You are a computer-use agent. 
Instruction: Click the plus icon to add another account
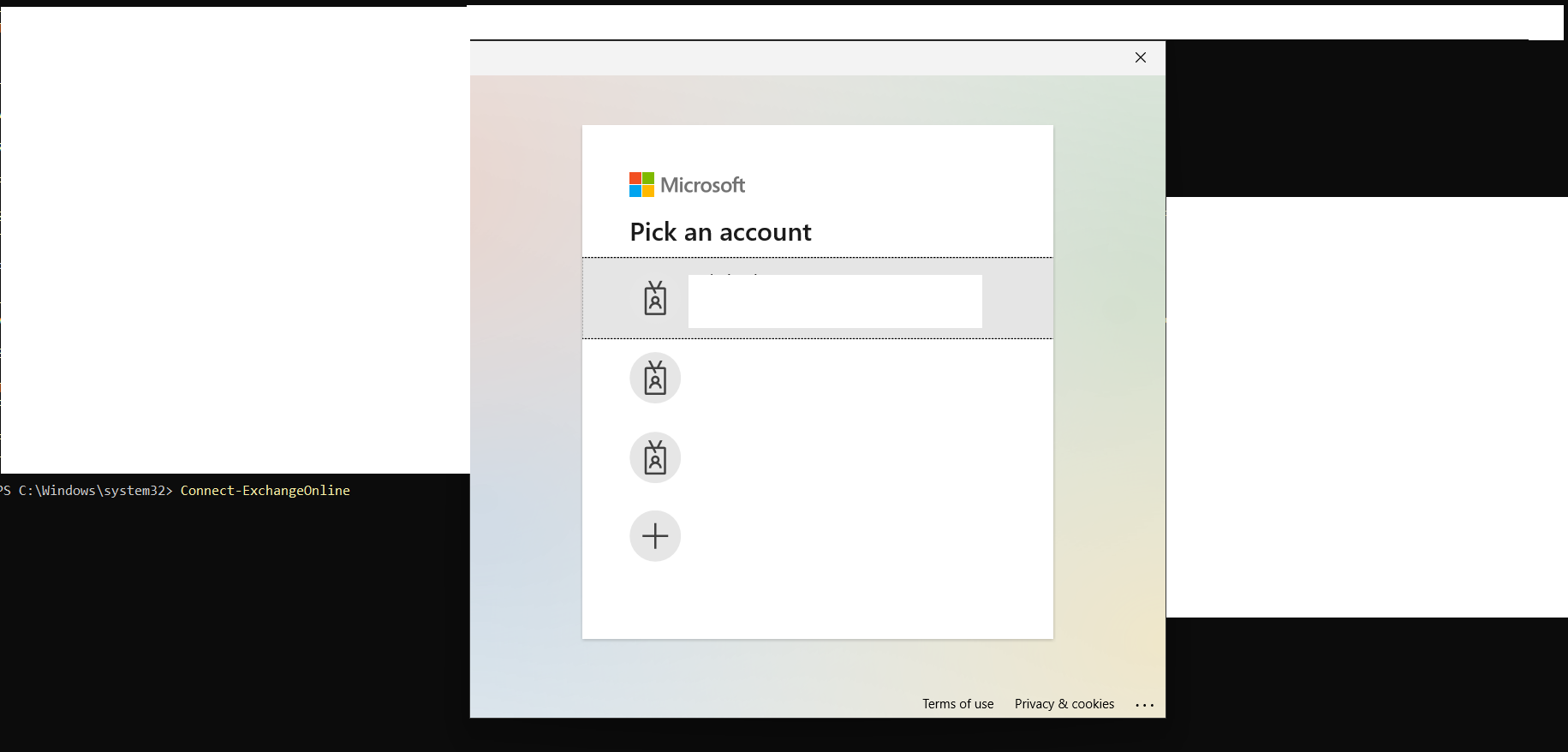coord(655,536)
